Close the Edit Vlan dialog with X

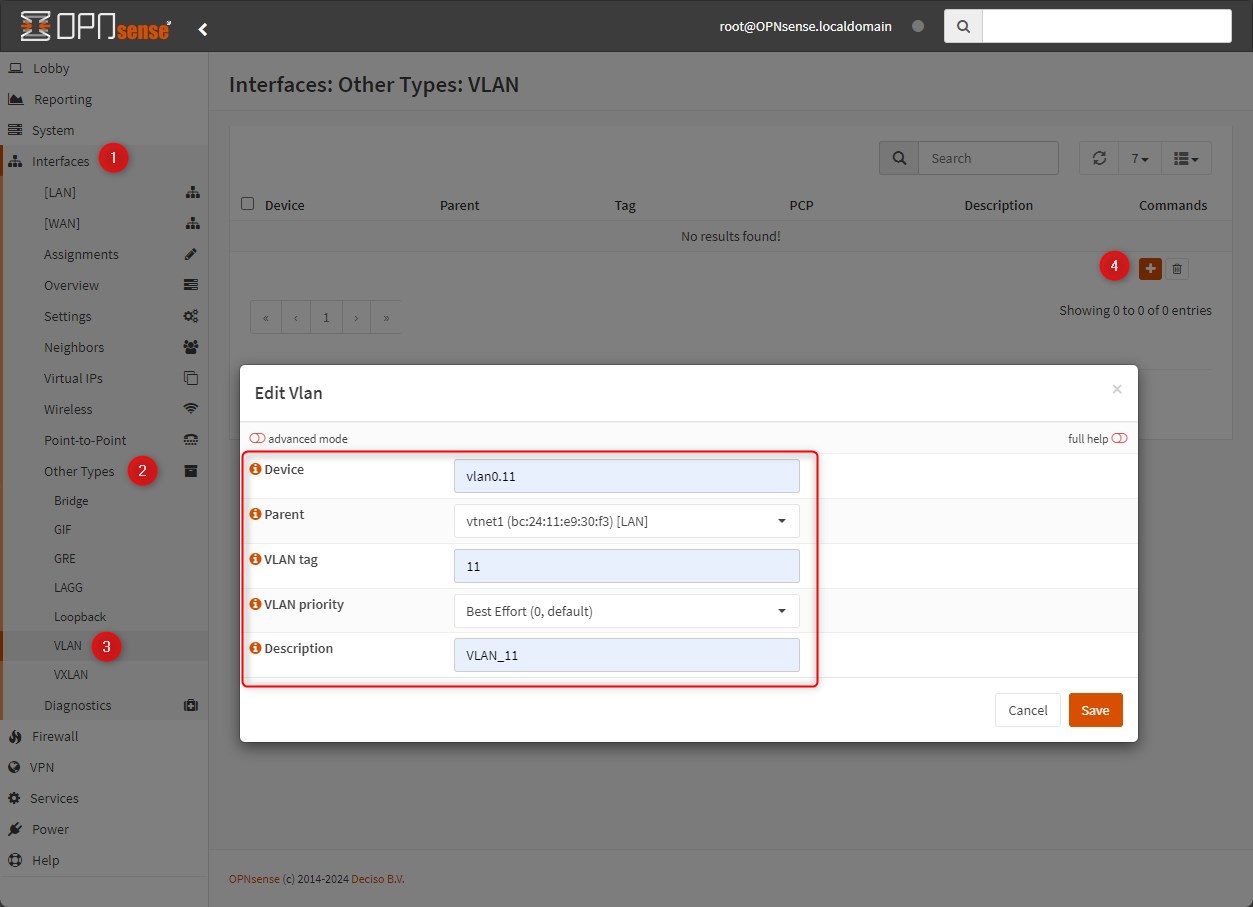(x=1117, y=389)
